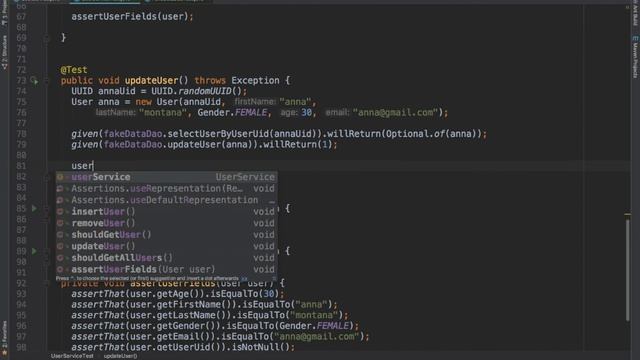Pick insertUser() from the completion list

coord(167,211)
